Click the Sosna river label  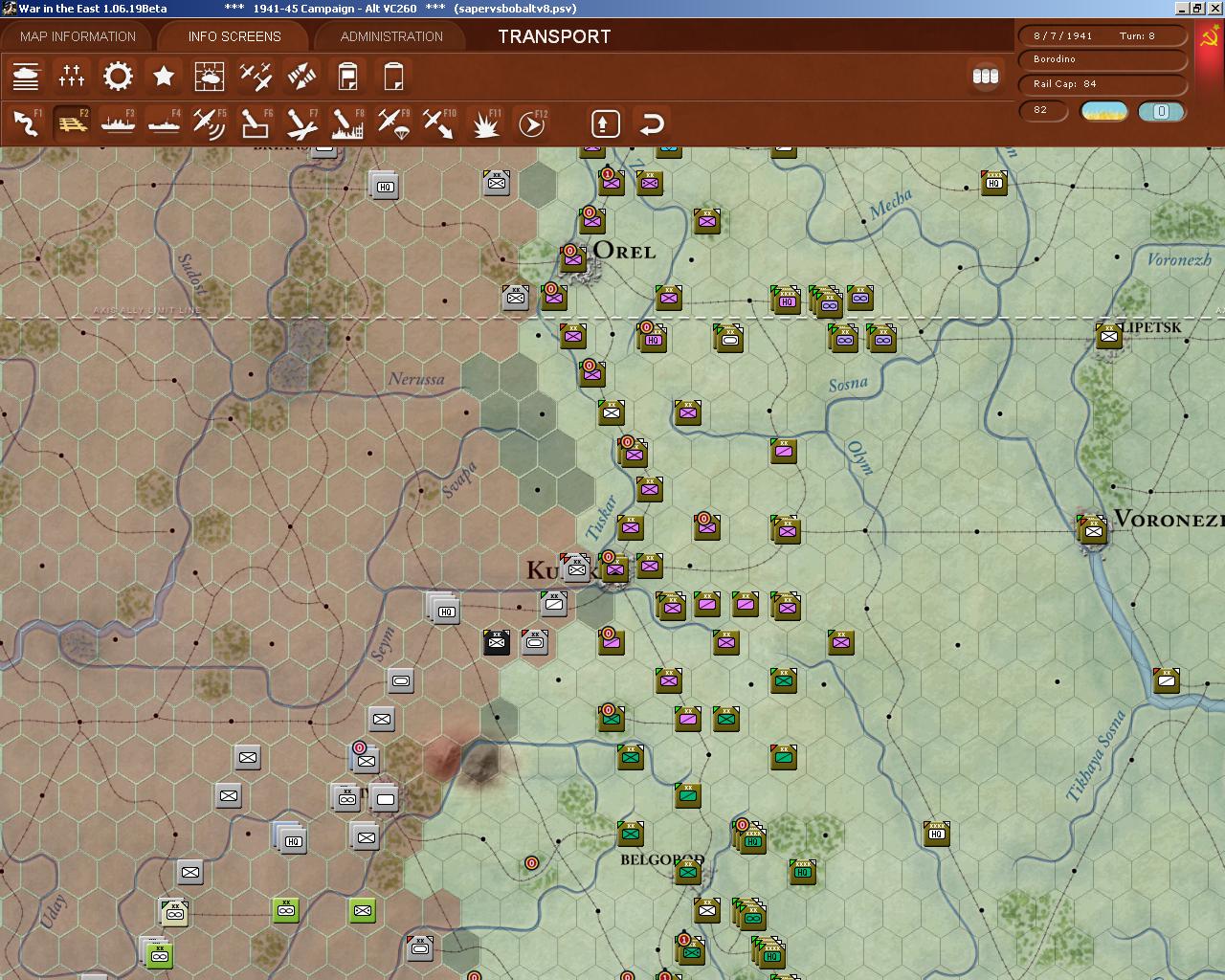(848, 385)
